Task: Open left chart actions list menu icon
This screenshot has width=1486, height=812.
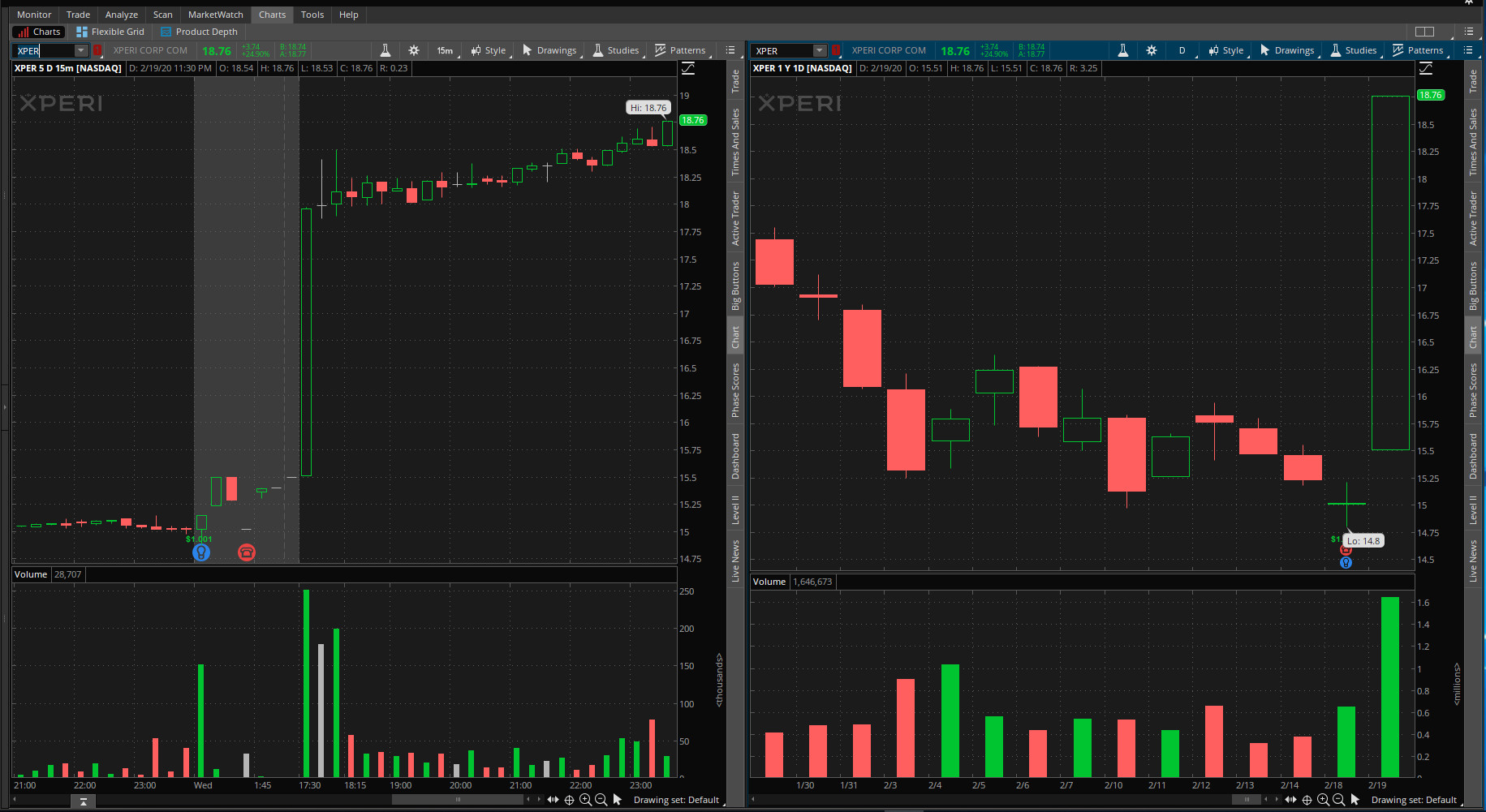Action: (730, 50)
